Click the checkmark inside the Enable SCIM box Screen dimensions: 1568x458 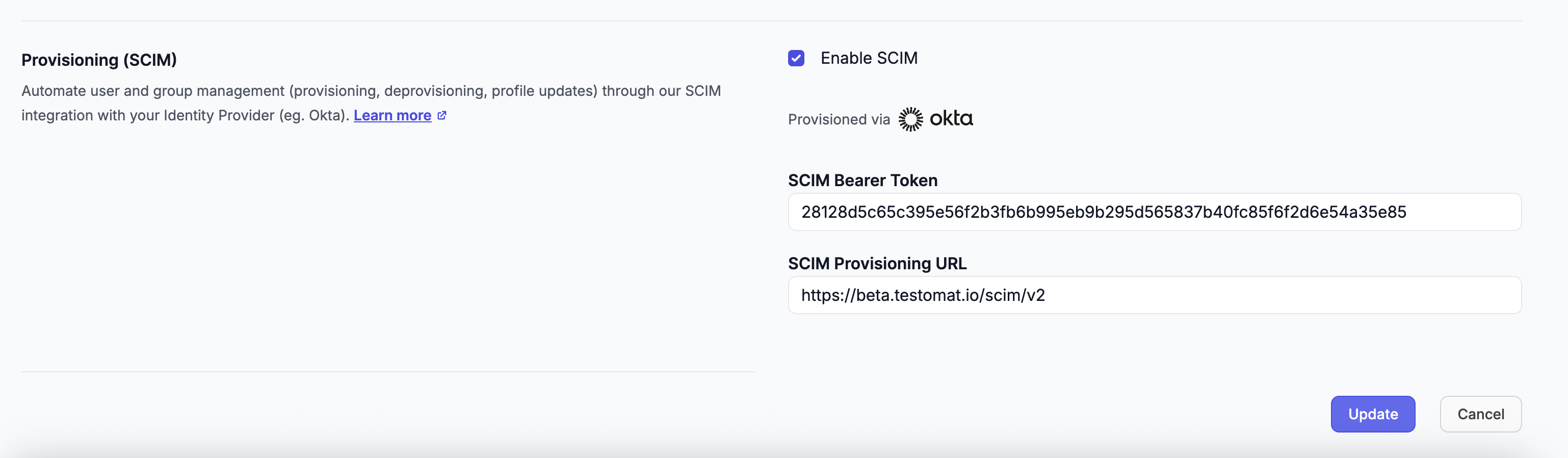coord(796,58)
